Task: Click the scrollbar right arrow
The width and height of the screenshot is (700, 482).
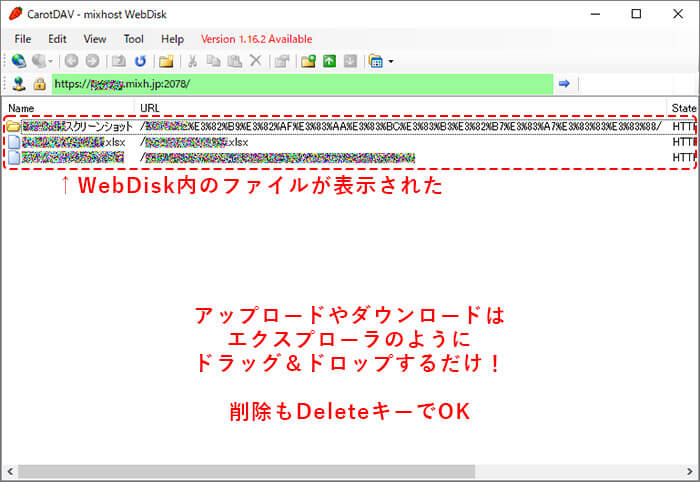Action: pyautogui.click(x=690, y=471)
